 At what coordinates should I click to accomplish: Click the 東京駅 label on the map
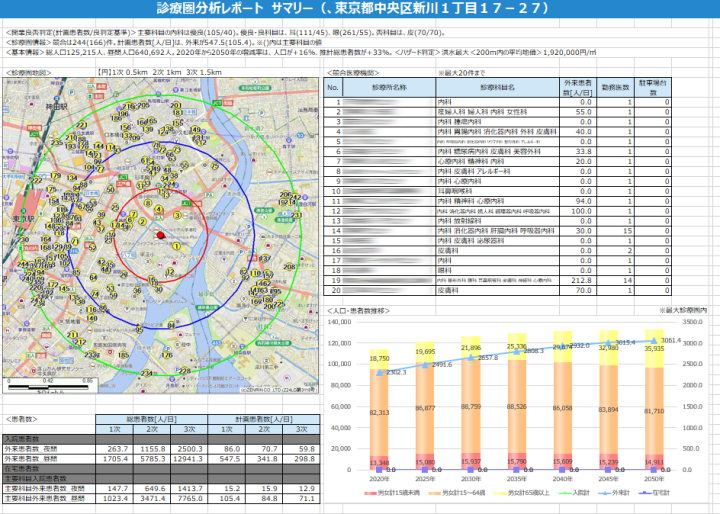pos(21,219)
